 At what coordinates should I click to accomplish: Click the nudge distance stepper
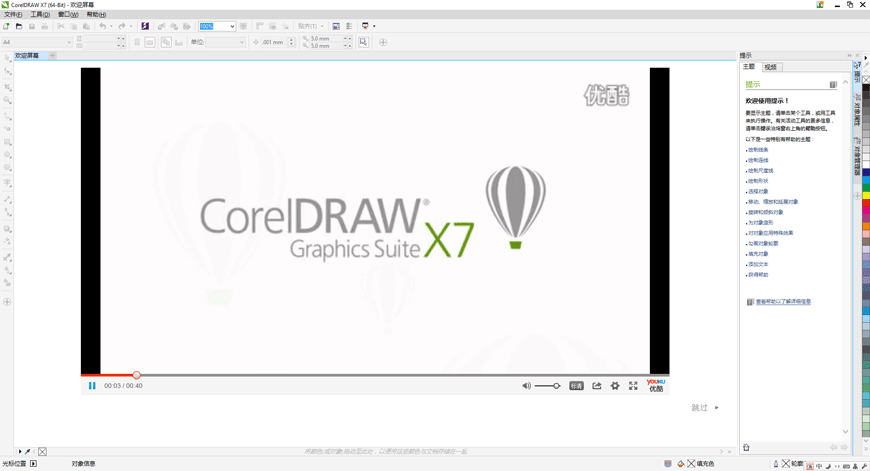pyautogui.click(x=292, y=42)
